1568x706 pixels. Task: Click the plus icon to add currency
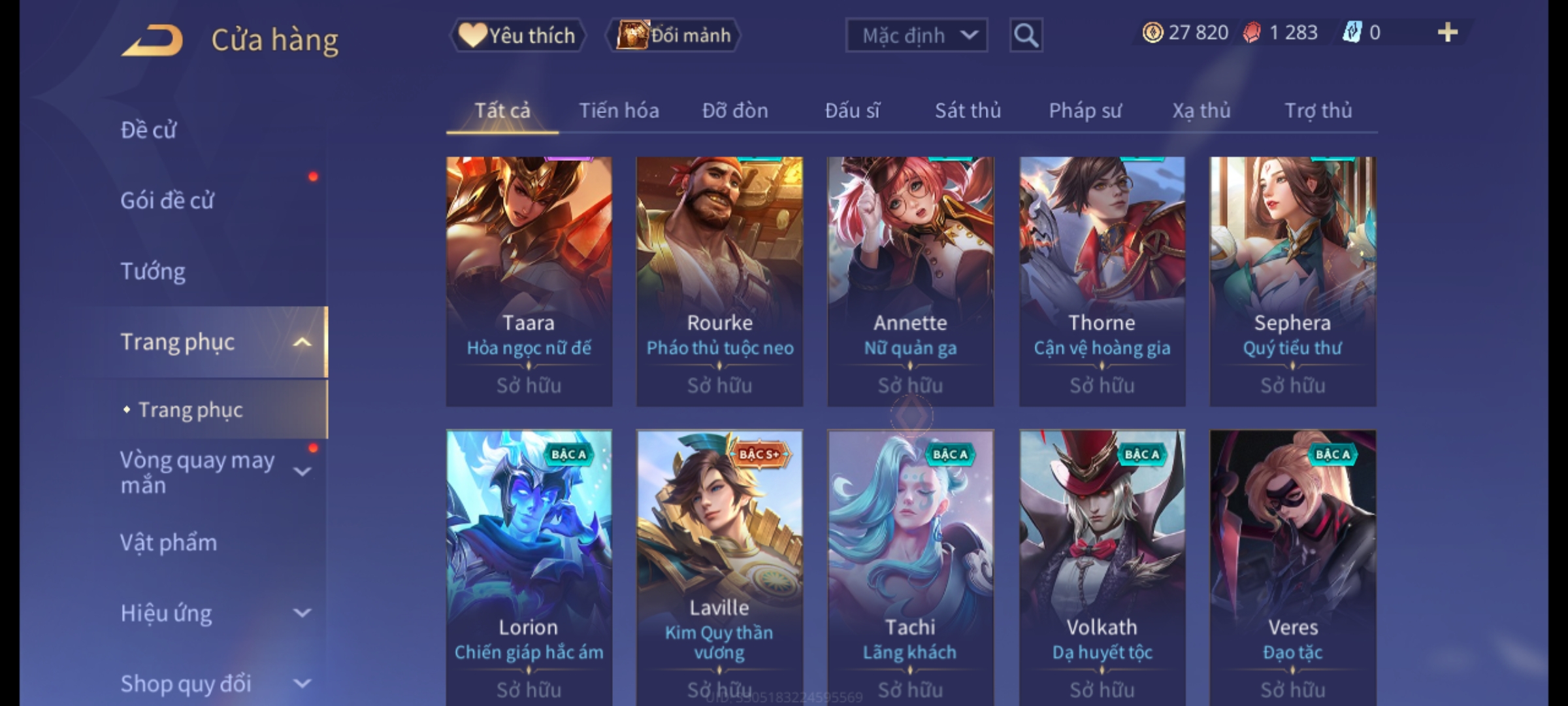click(x=1448, y=33)
